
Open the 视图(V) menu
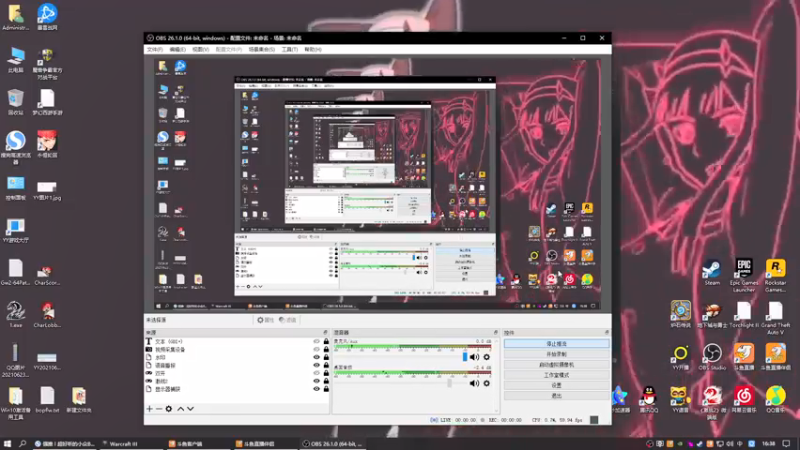201,49
